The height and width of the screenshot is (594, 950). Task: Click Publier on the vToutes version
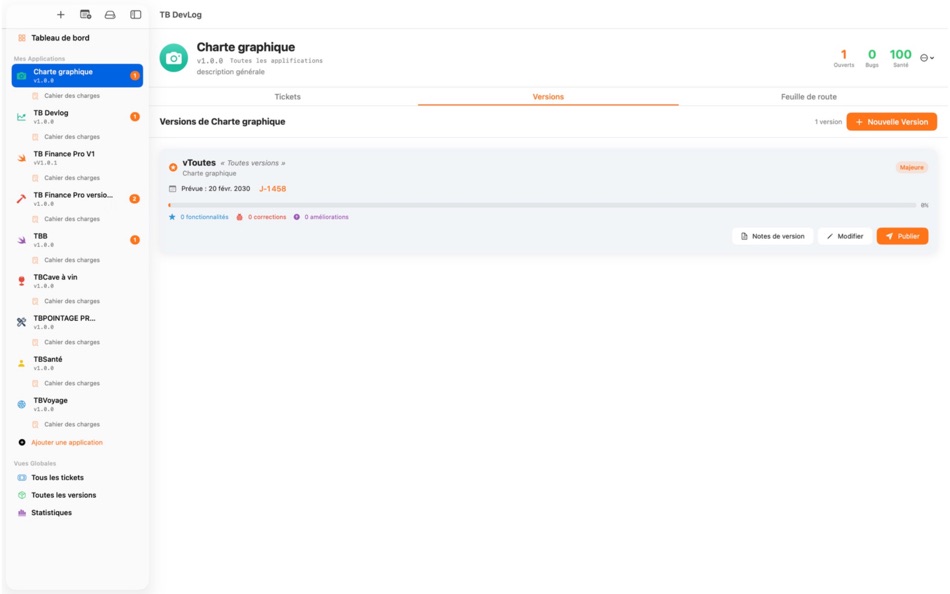point(901,235)
